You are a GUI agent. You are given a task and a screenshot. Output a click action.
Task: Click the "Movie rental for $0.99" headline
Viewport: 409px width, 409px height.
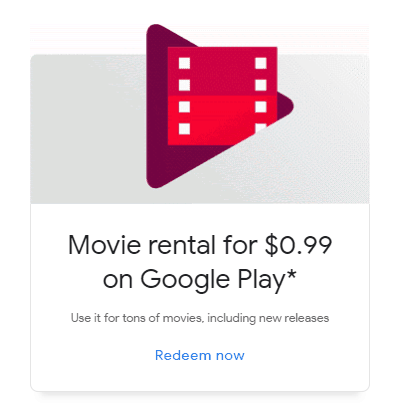(x=200, y=245)
